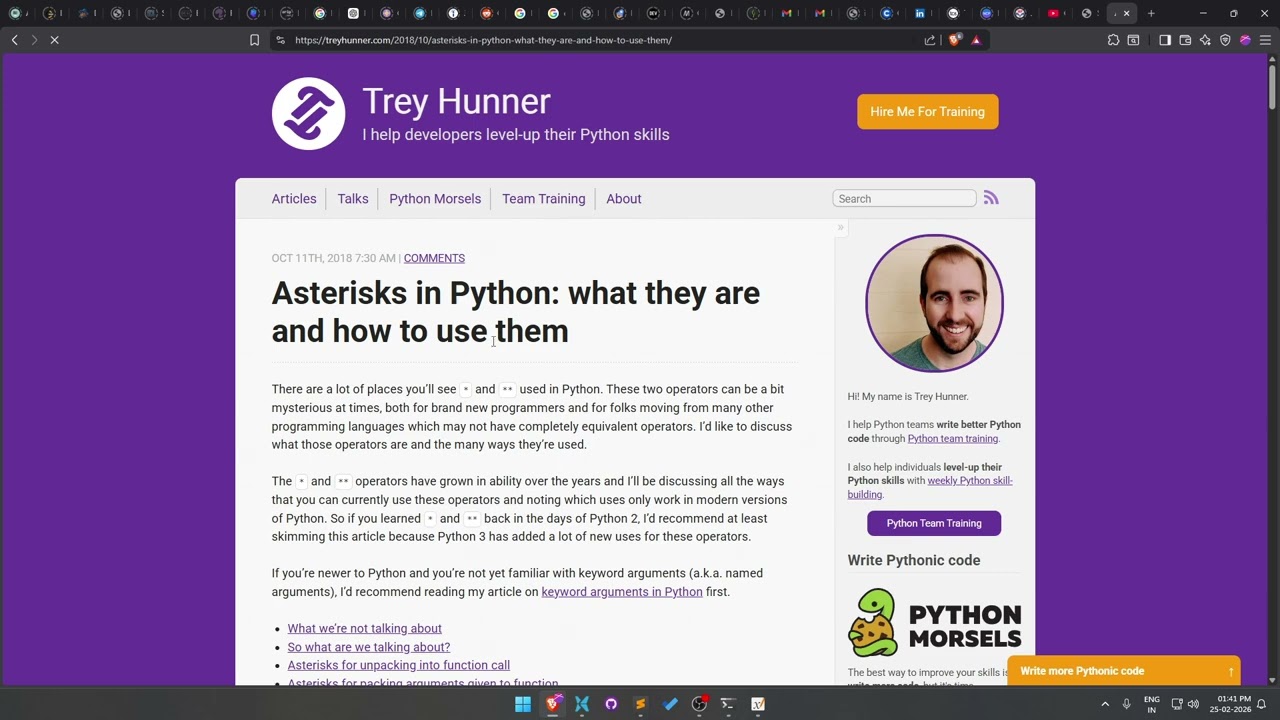This screenshot has height=720, width=1280.
Task: Open the Articles menu item
Action: 294,199
